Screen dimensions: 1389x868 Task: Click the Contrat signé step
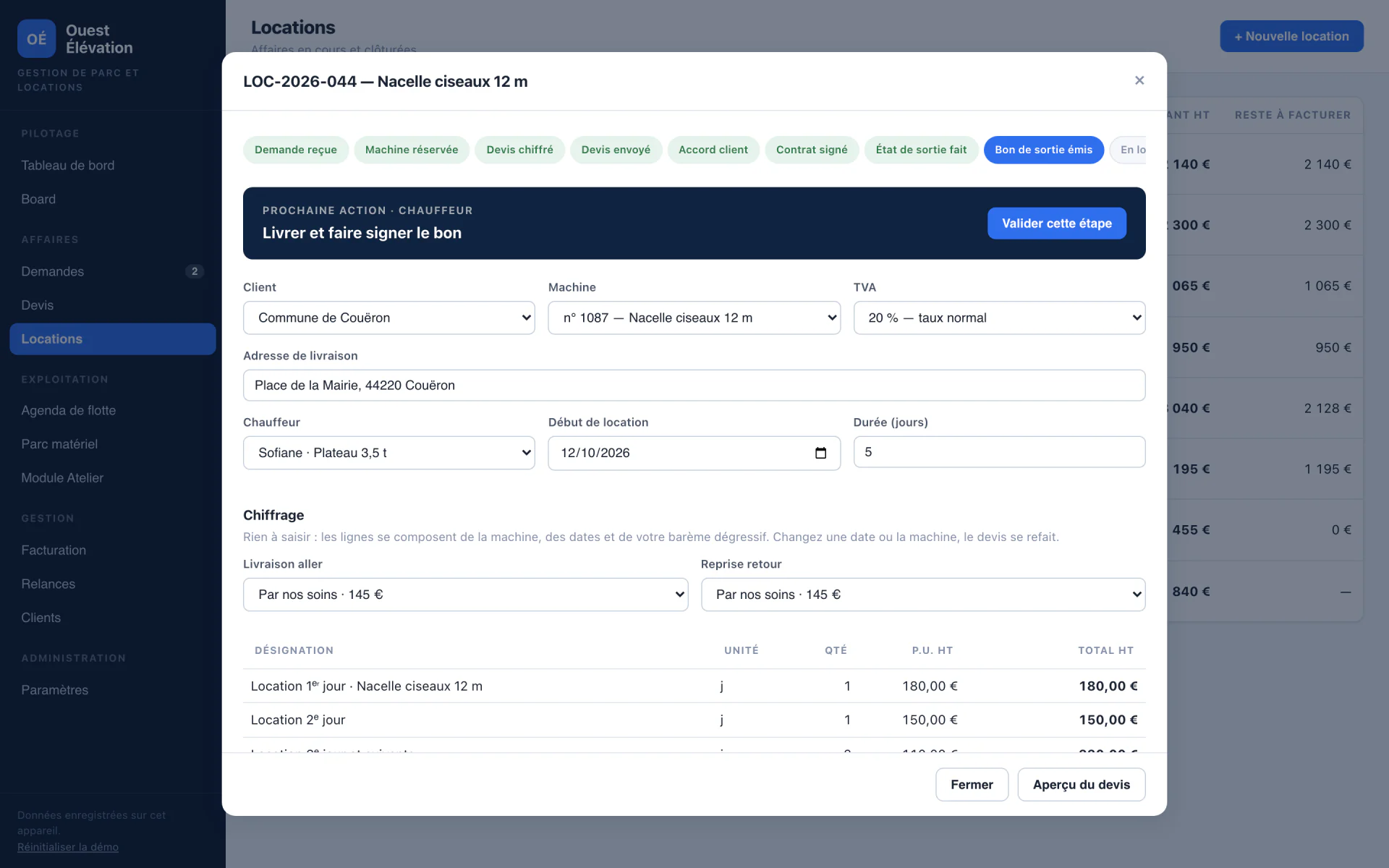812,150
